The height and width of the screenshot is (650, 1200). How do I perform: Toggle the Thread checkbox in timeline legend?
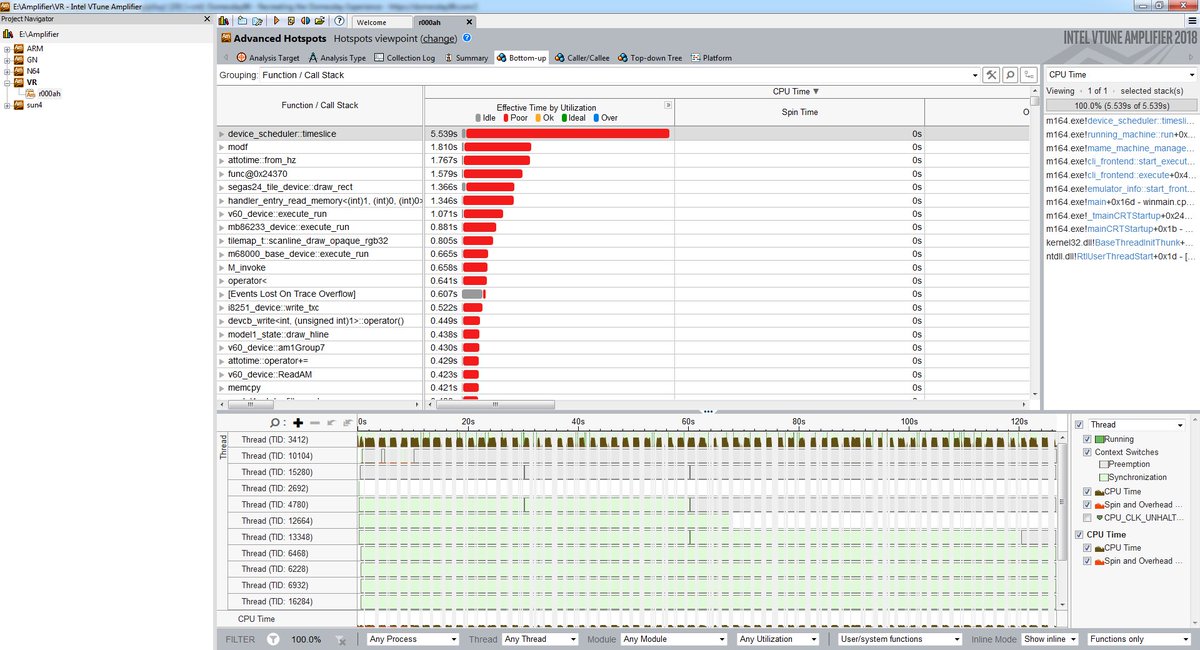pyautogui.click(x=1078, y=425)
